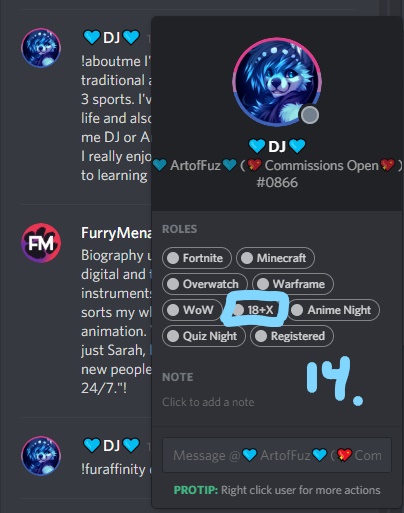Click the DJ username on the !furaffinity message

[x=111, y=445]
